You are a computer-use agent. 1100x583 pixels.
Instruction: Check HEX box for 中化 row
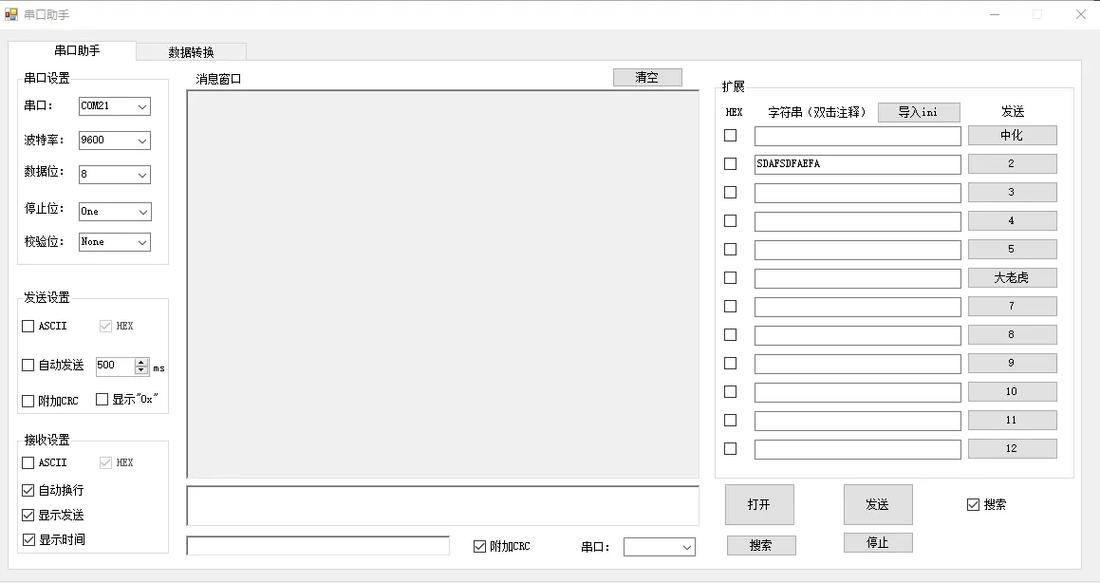tap(730, 135)
